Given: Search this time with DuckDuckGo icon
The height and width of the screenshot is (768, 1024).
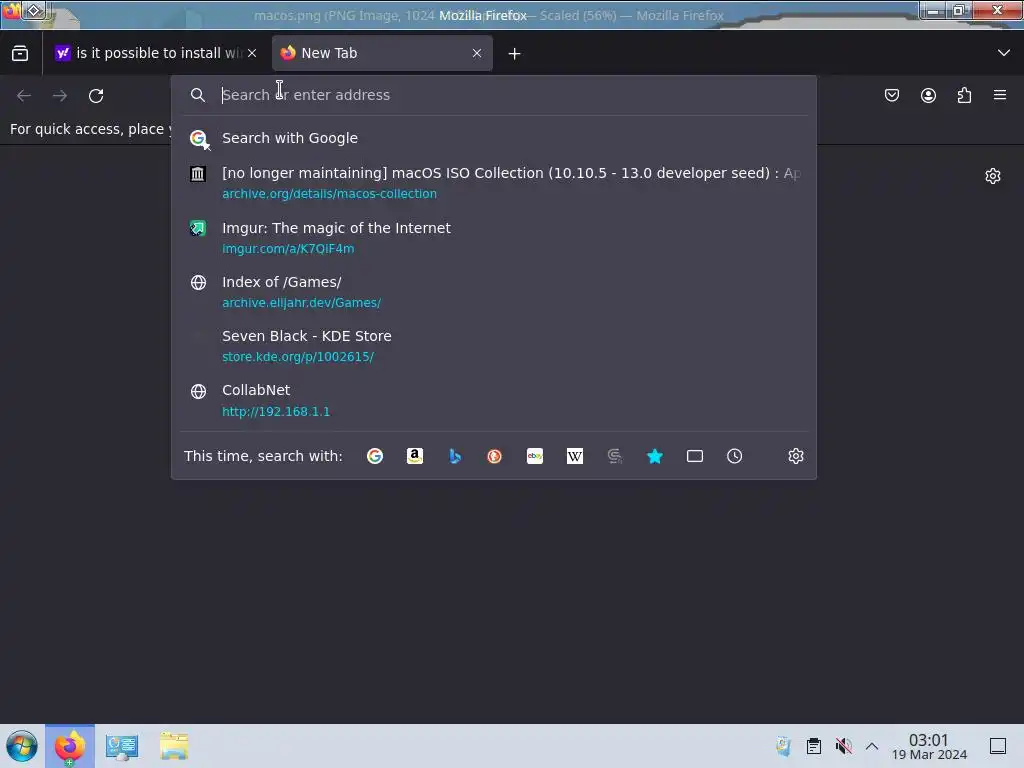Looking at the screenshot, I should tap(494, 456).
